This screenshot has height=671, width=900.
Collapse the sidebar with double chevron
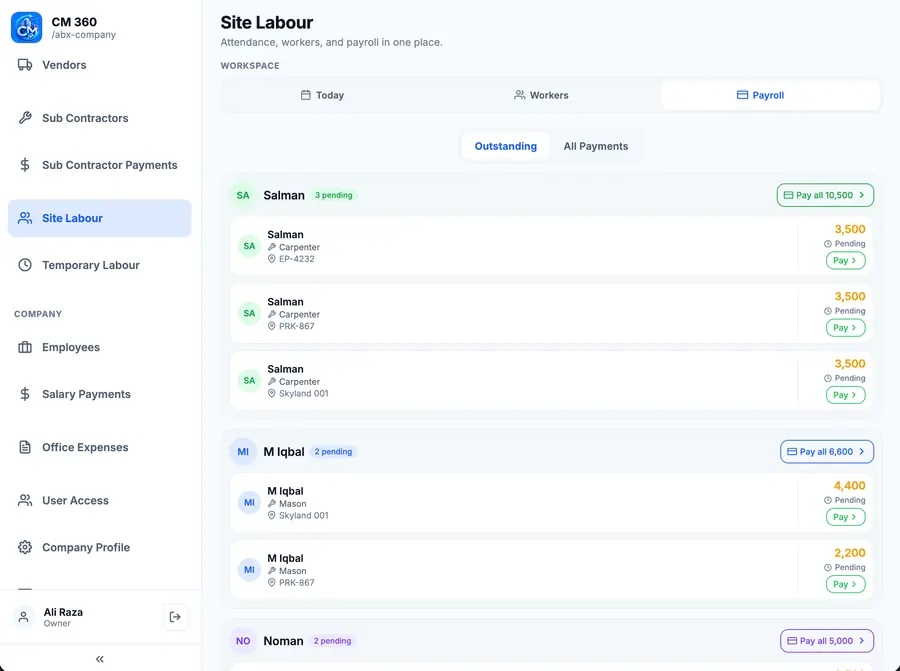tap(100, 659)
